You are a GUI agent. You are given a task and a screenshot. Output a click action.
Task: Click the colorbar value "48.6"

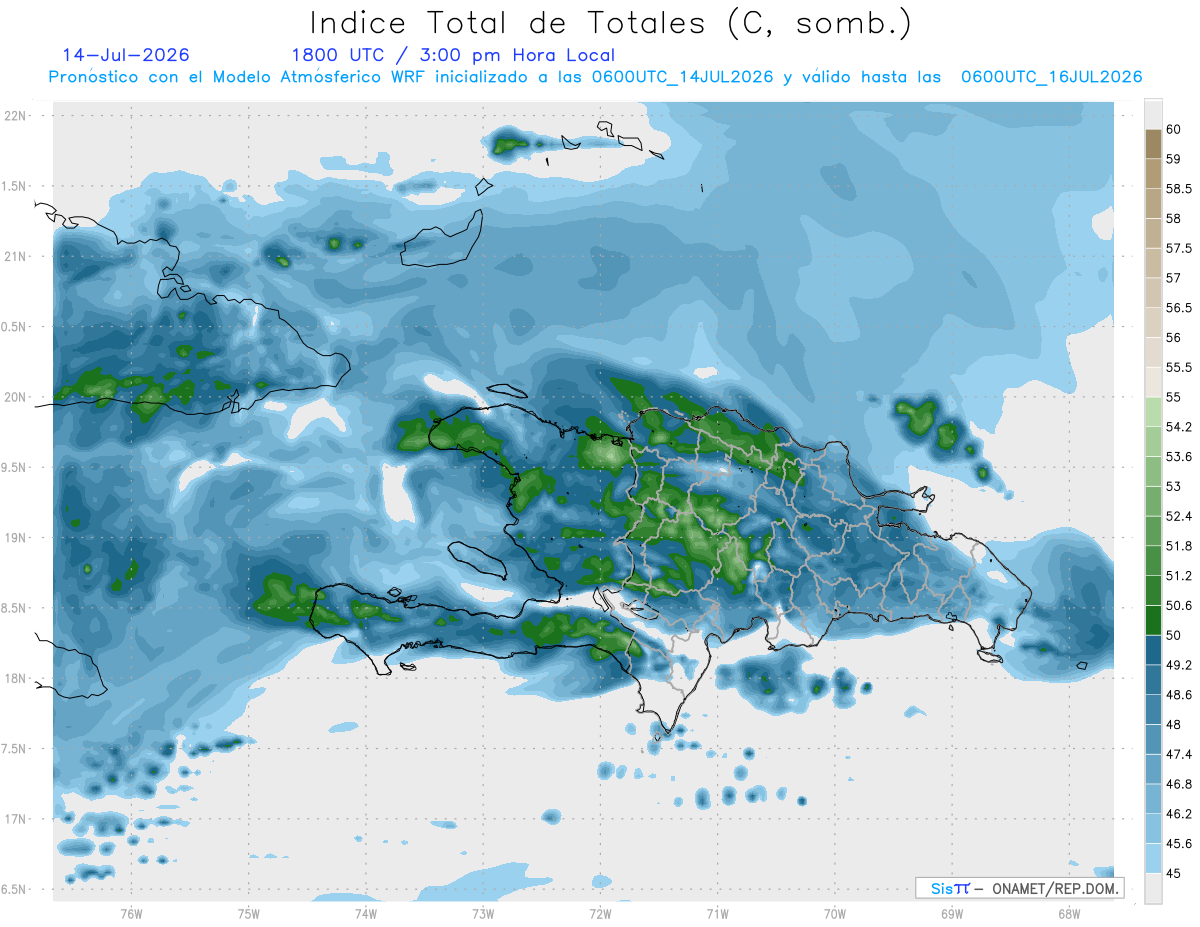point(1180,695)
